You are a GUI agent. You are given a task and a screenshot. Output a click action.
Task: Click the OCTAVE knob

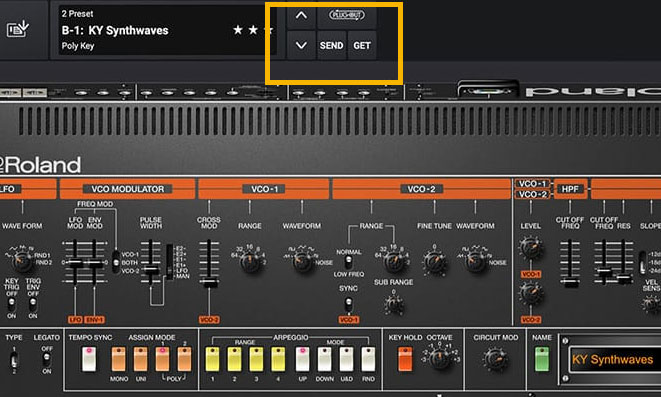pos(440,359)
